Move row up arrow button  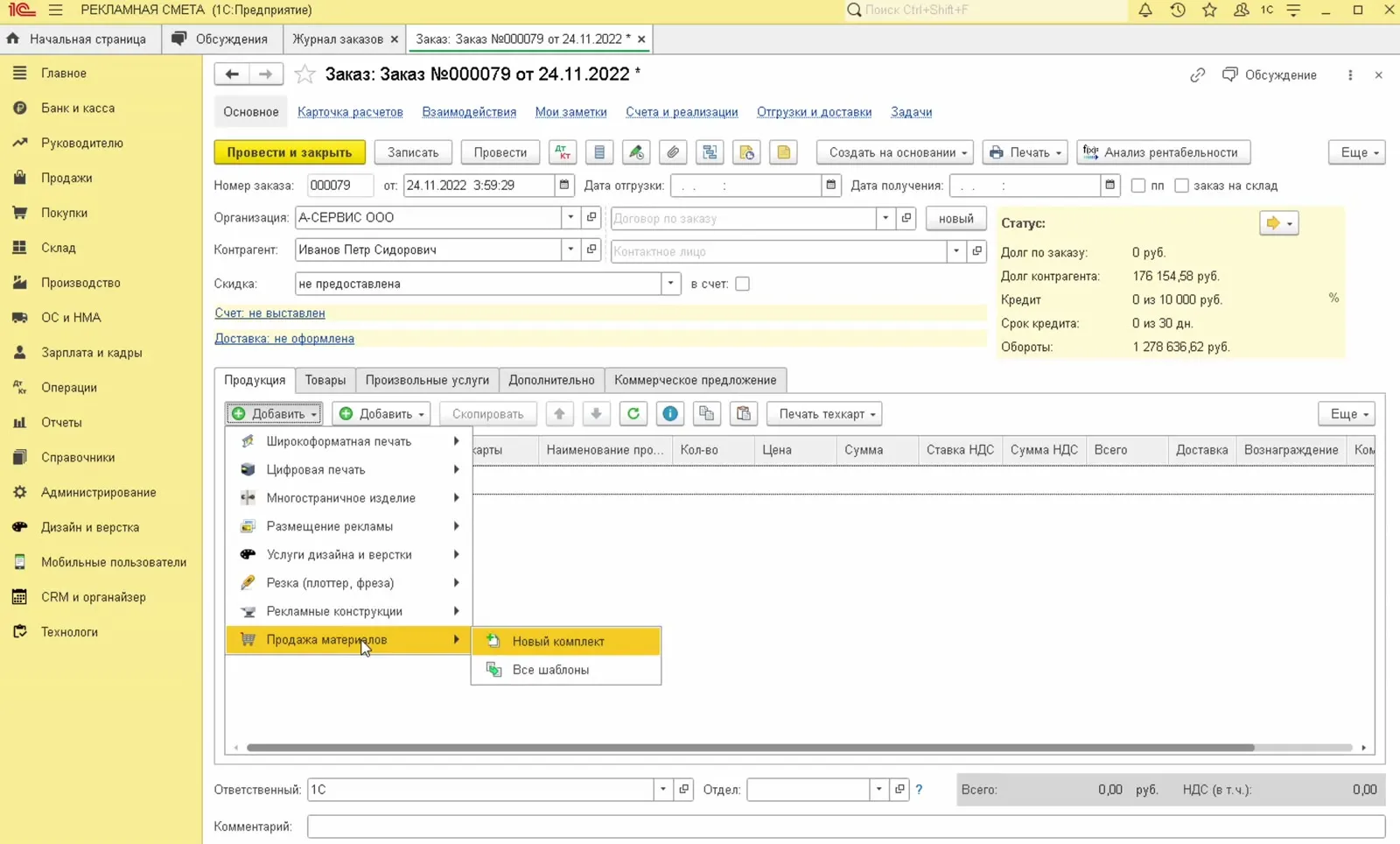click(559, 414)
